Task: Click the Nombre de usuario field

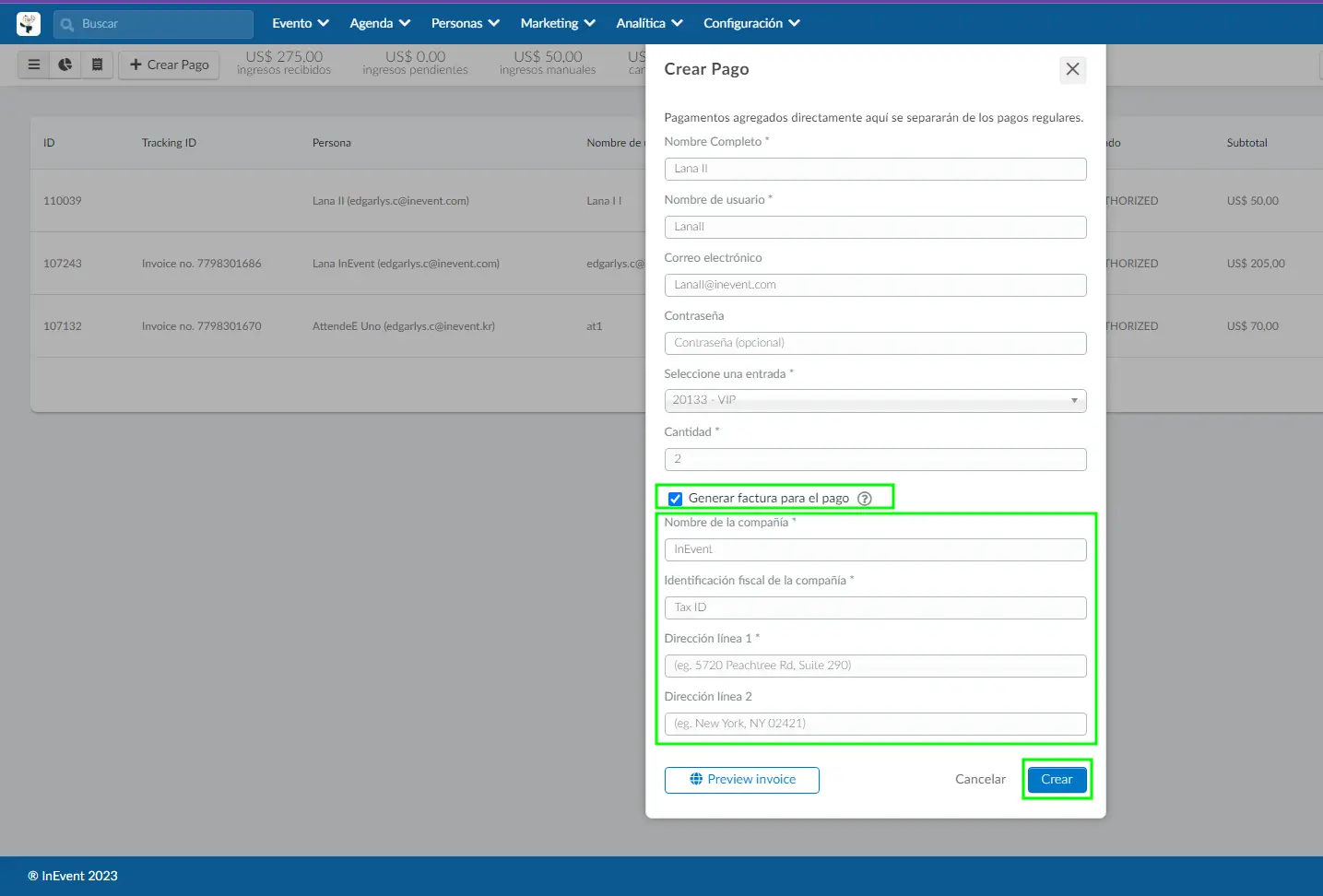Action: [875, 227]
